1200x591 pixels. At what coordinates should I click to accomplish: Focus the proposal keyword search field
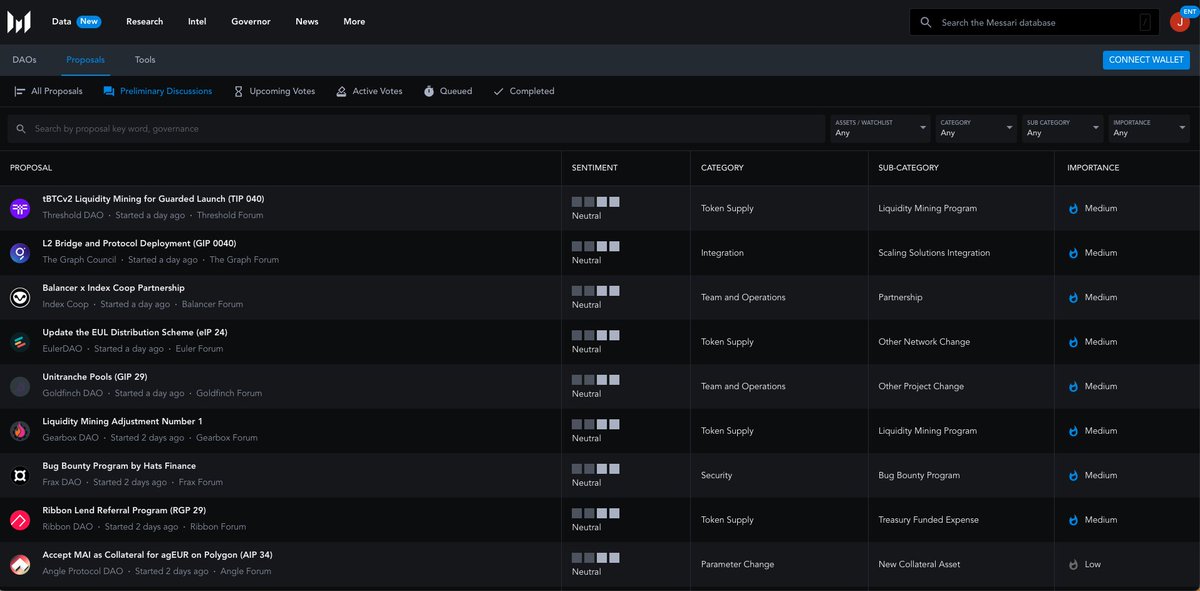416,129
